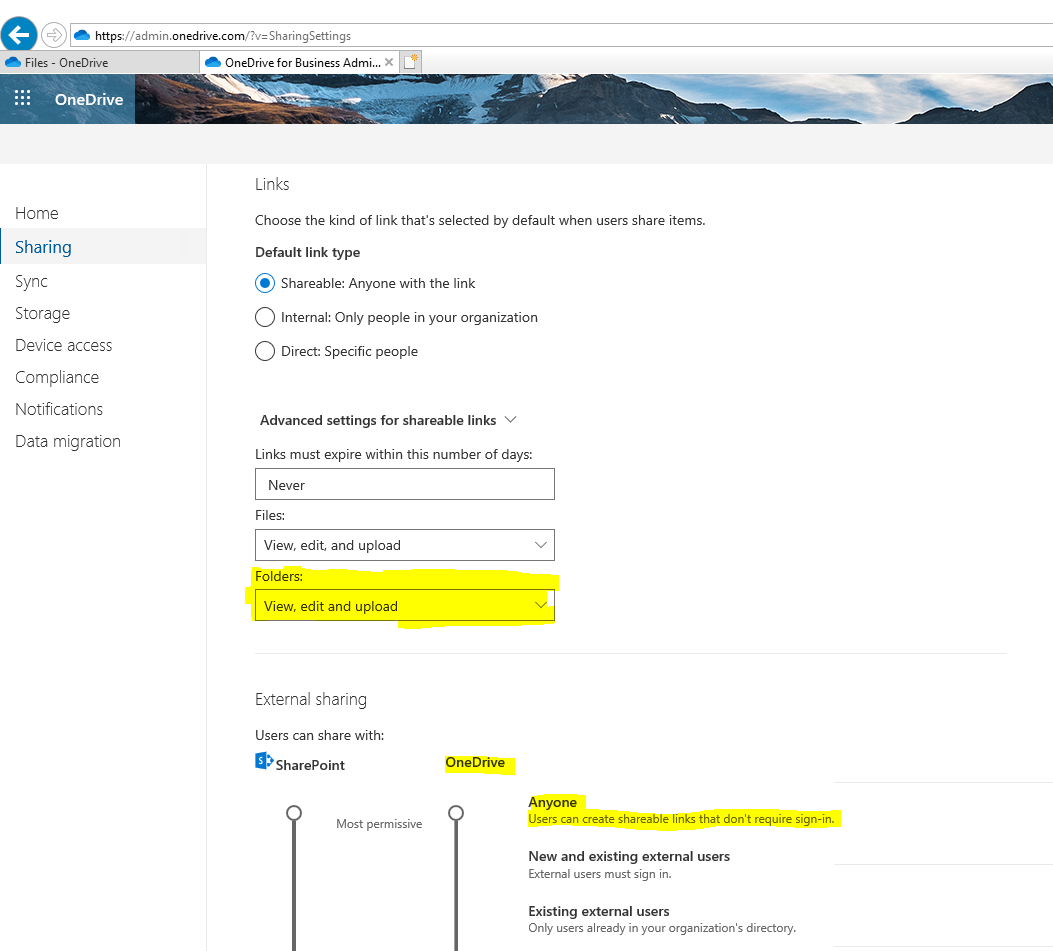Screen dimensions: 1053x951
Task: Click Existing external users level
Action: (599, 911)
